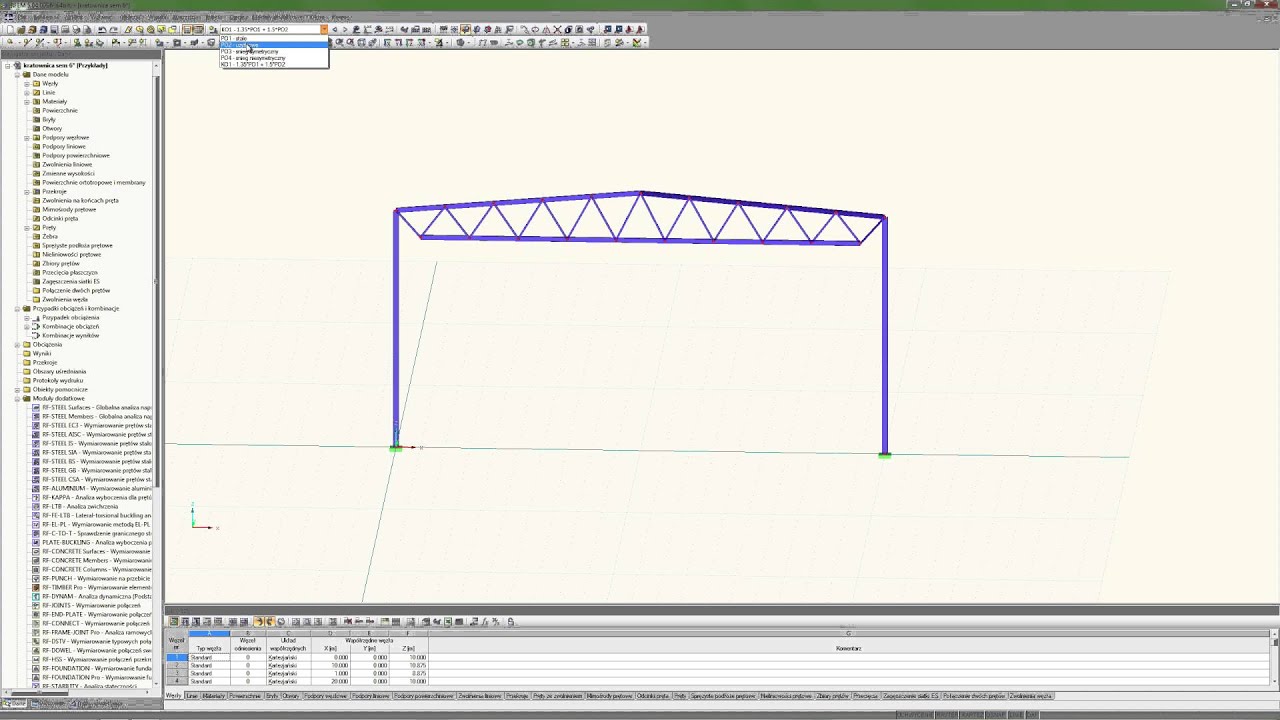Select Kombinacje wyników tree item

[x=70, y=335]
